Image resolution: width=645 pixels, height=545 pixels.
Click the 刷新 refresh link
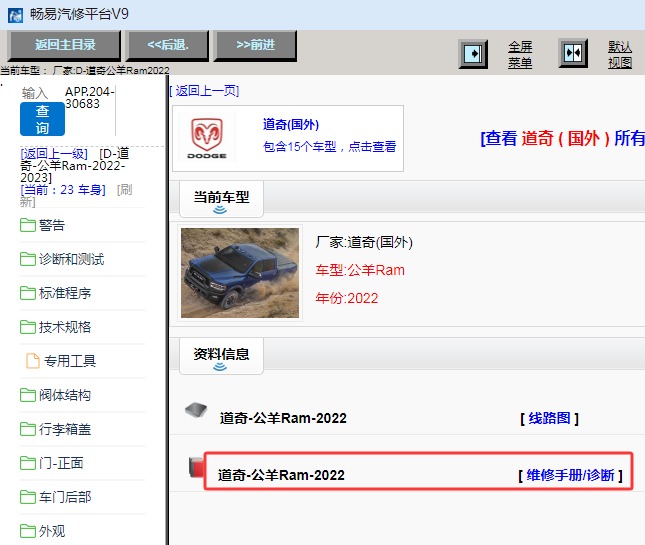pos(76,196)
